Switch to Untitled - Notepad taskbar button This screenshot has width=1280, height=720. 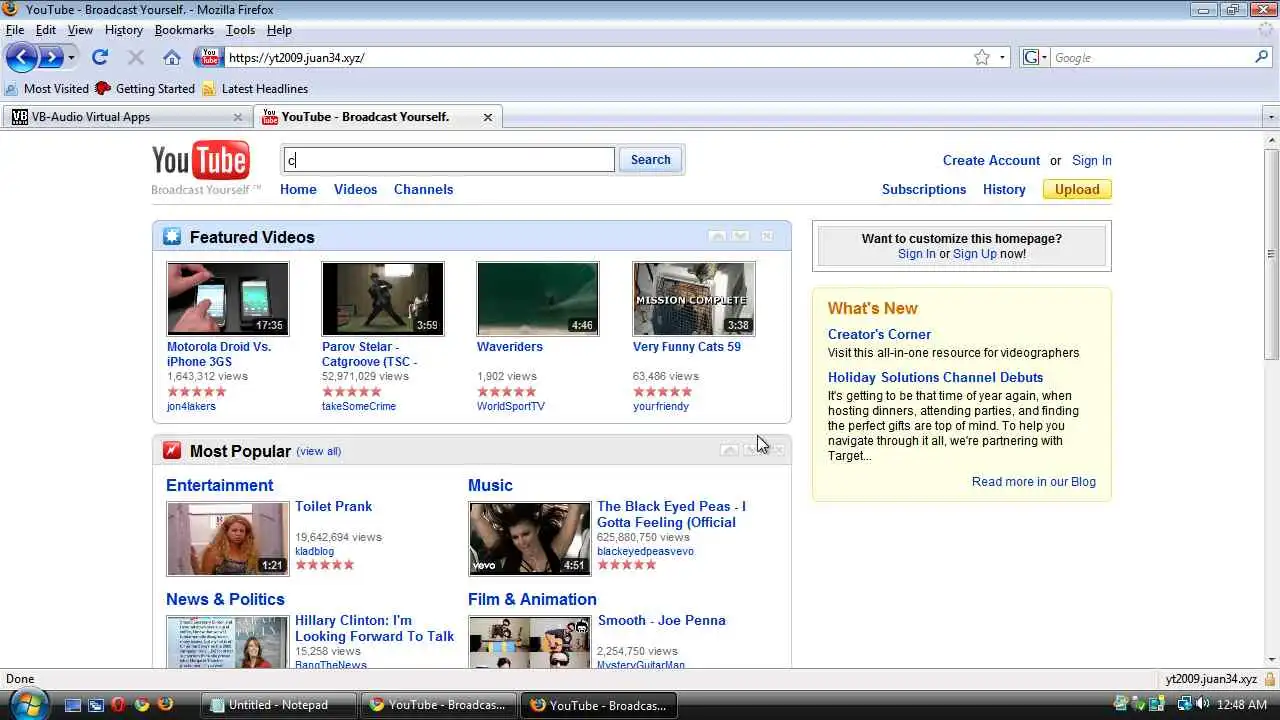click(278, 705)
